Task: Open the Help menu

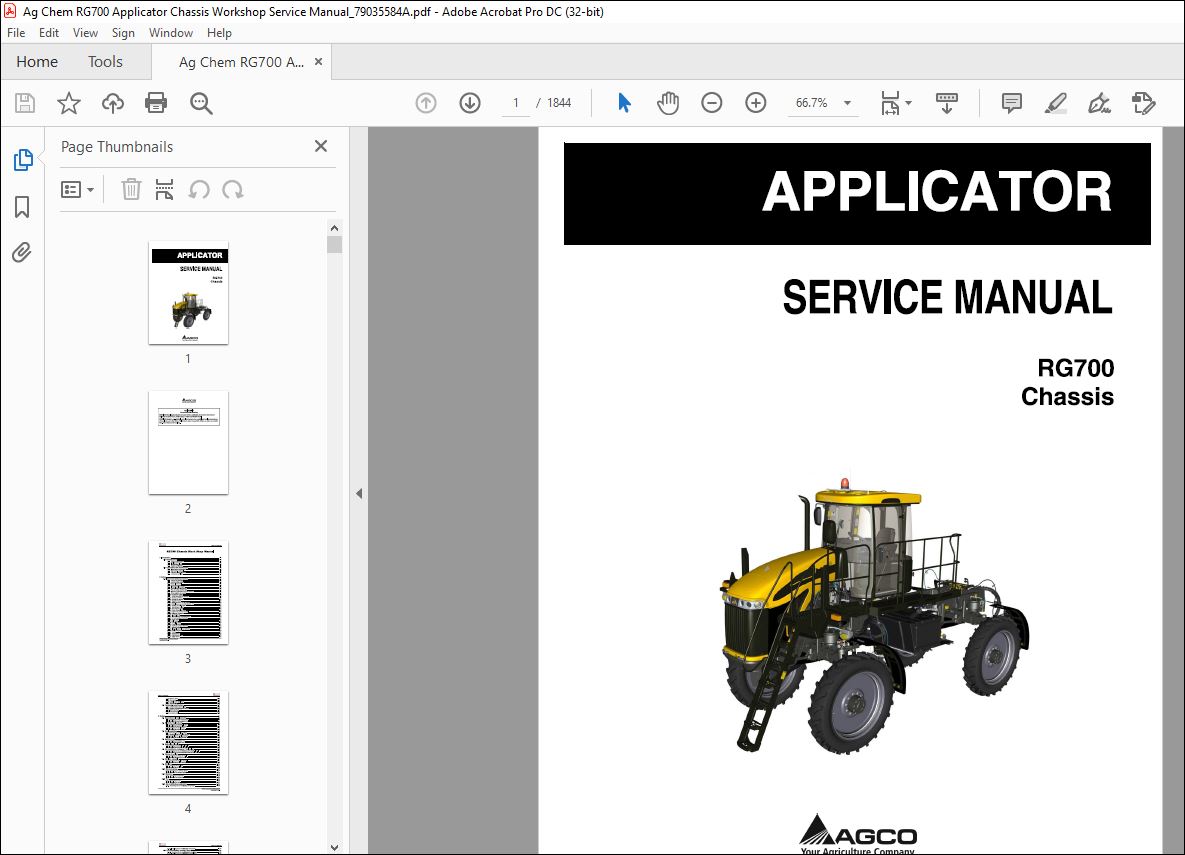Action: point(219,33)
